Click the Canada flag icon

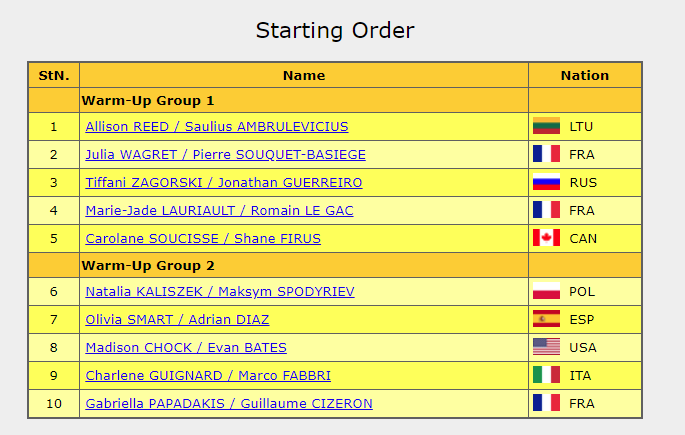(x=546, y=238)
